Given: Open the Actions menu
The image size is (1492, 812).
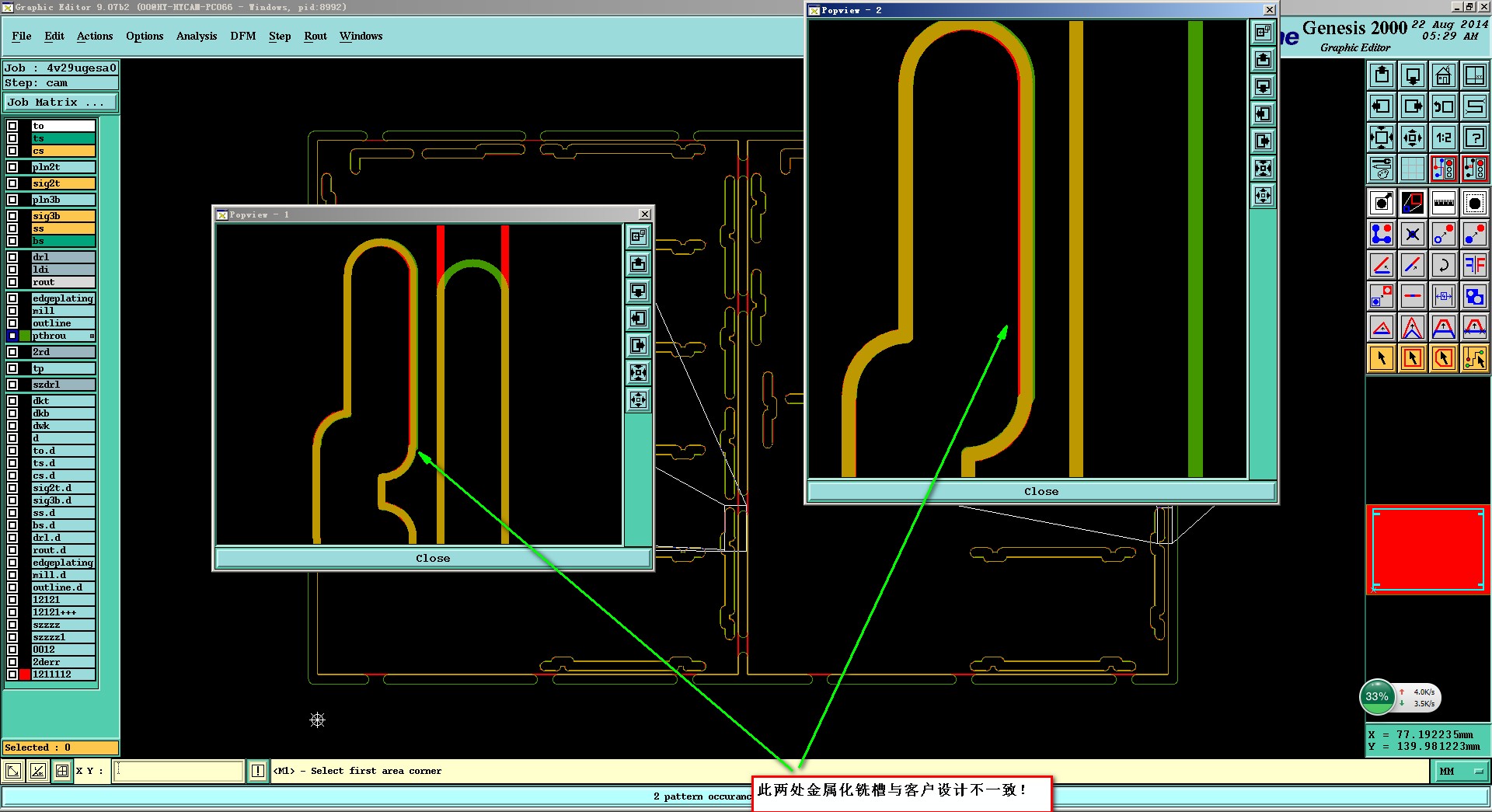Looking at the screenshot, I should (x=95, y=36).
